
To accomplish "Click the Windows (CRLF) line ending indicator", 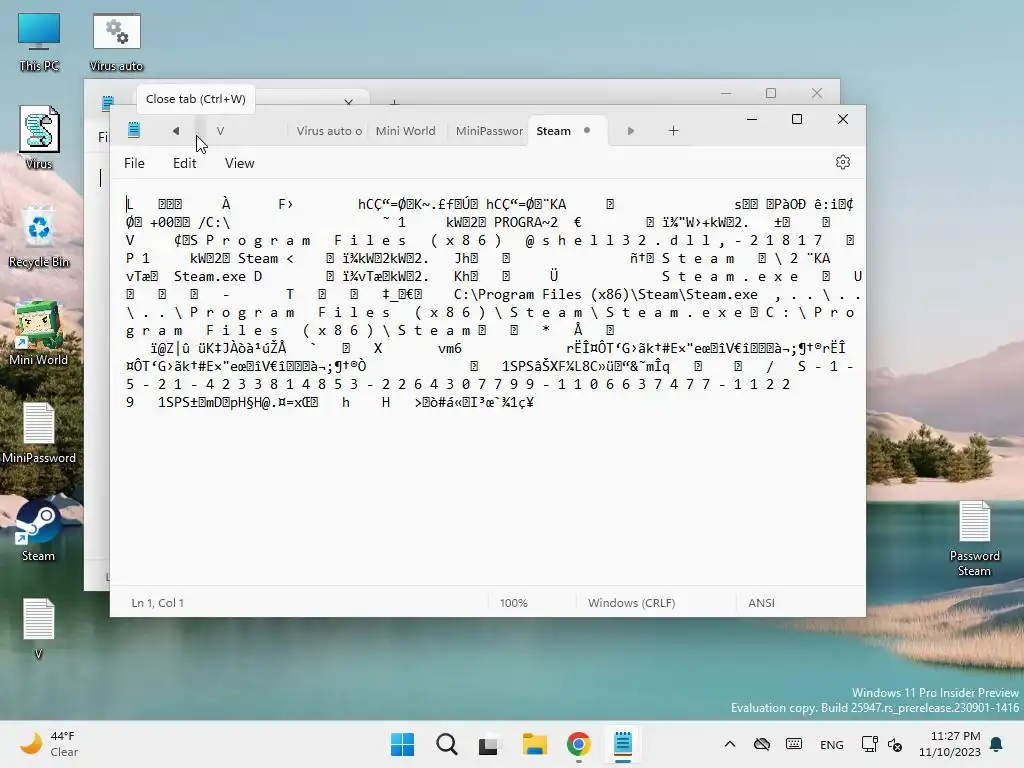I will 632,603.
